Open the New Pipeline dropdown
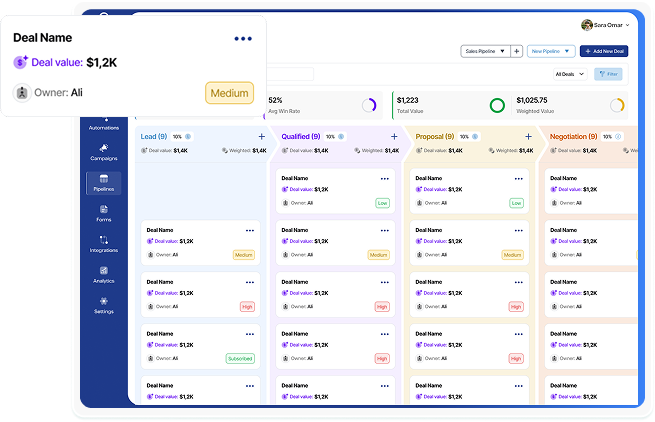Viewport: 655px width, 422px height. [x=551, y=51]
